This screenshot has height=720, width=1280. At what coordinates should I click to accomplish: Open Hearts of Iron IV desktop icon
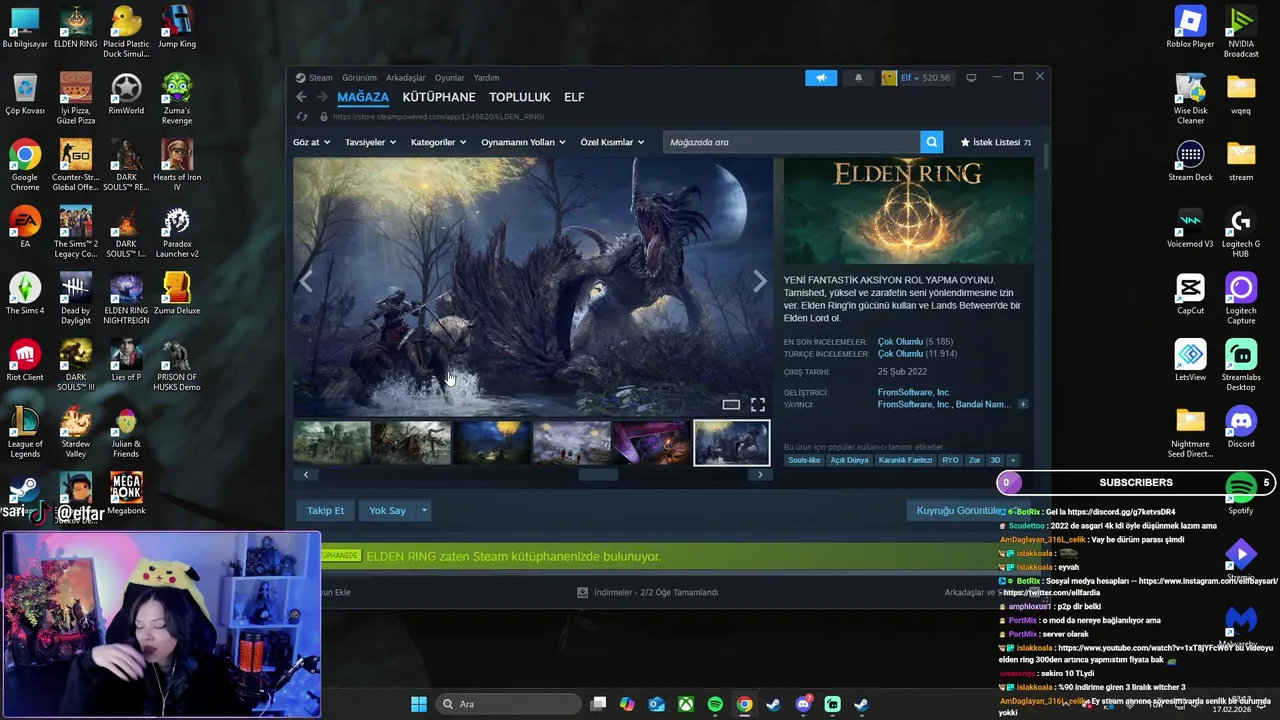coord(177,166)
